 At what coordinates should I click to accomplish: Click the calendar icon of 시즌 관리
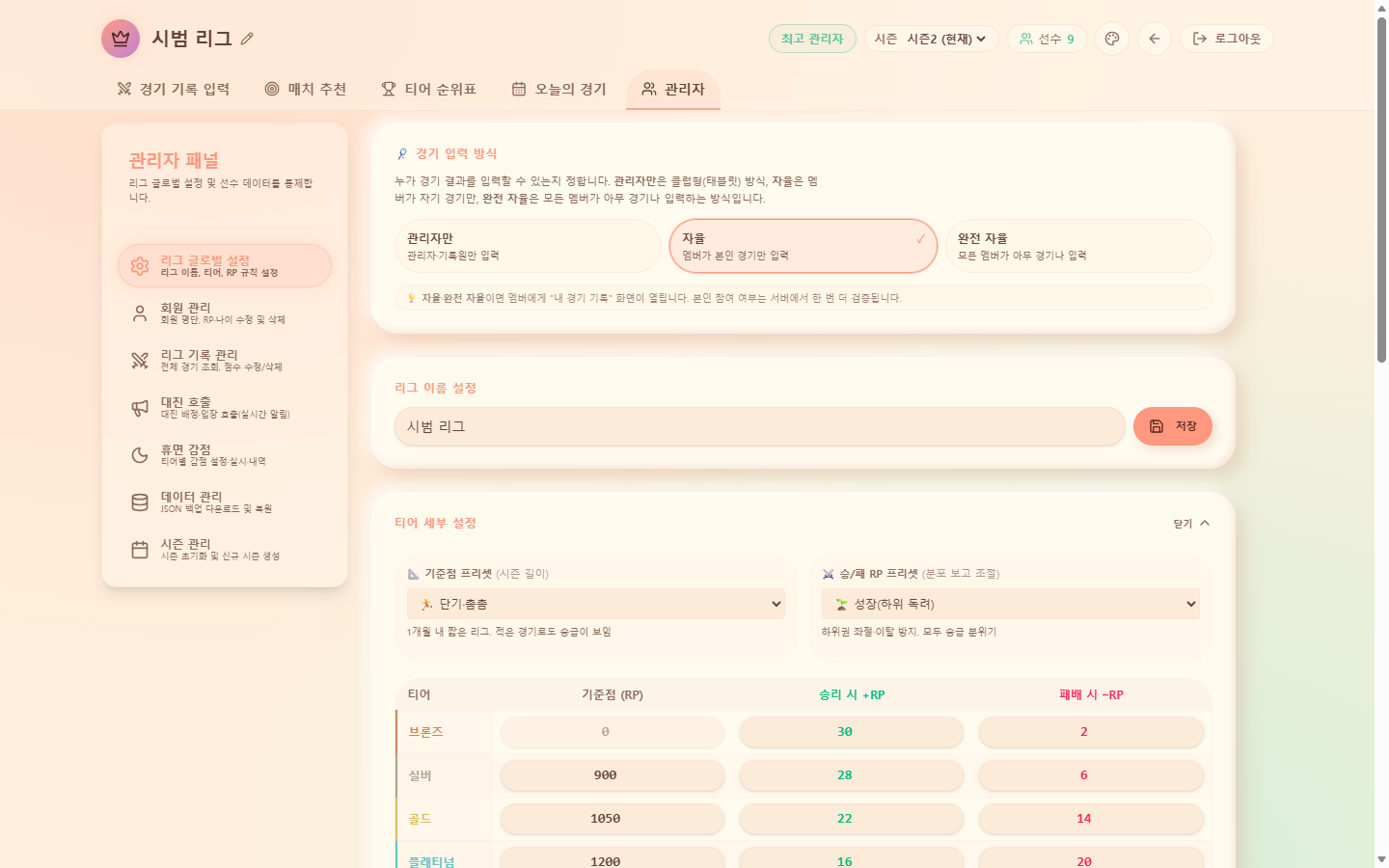(140, 550)
